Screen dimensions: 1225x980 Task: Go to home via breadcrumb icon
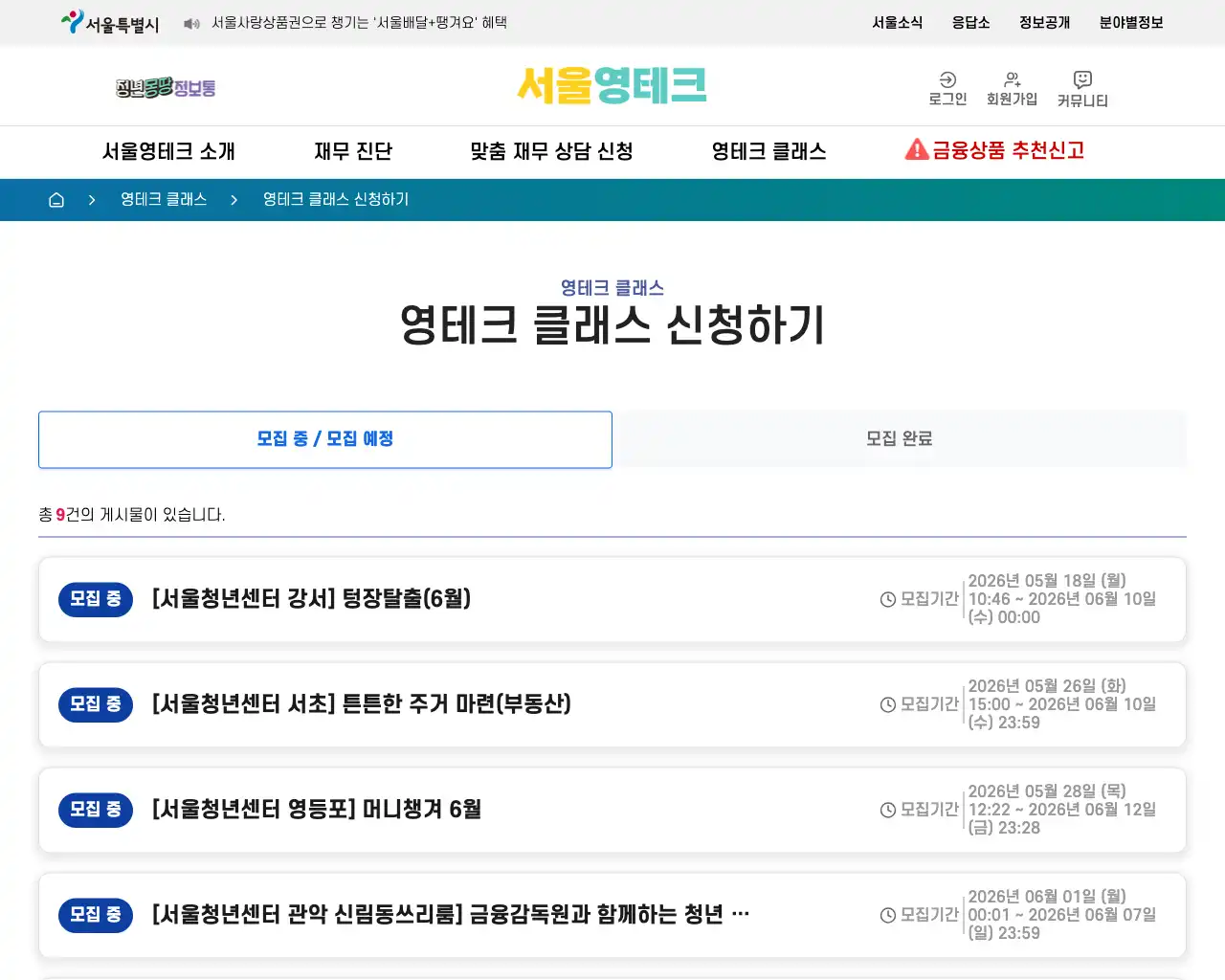(56, 199)
